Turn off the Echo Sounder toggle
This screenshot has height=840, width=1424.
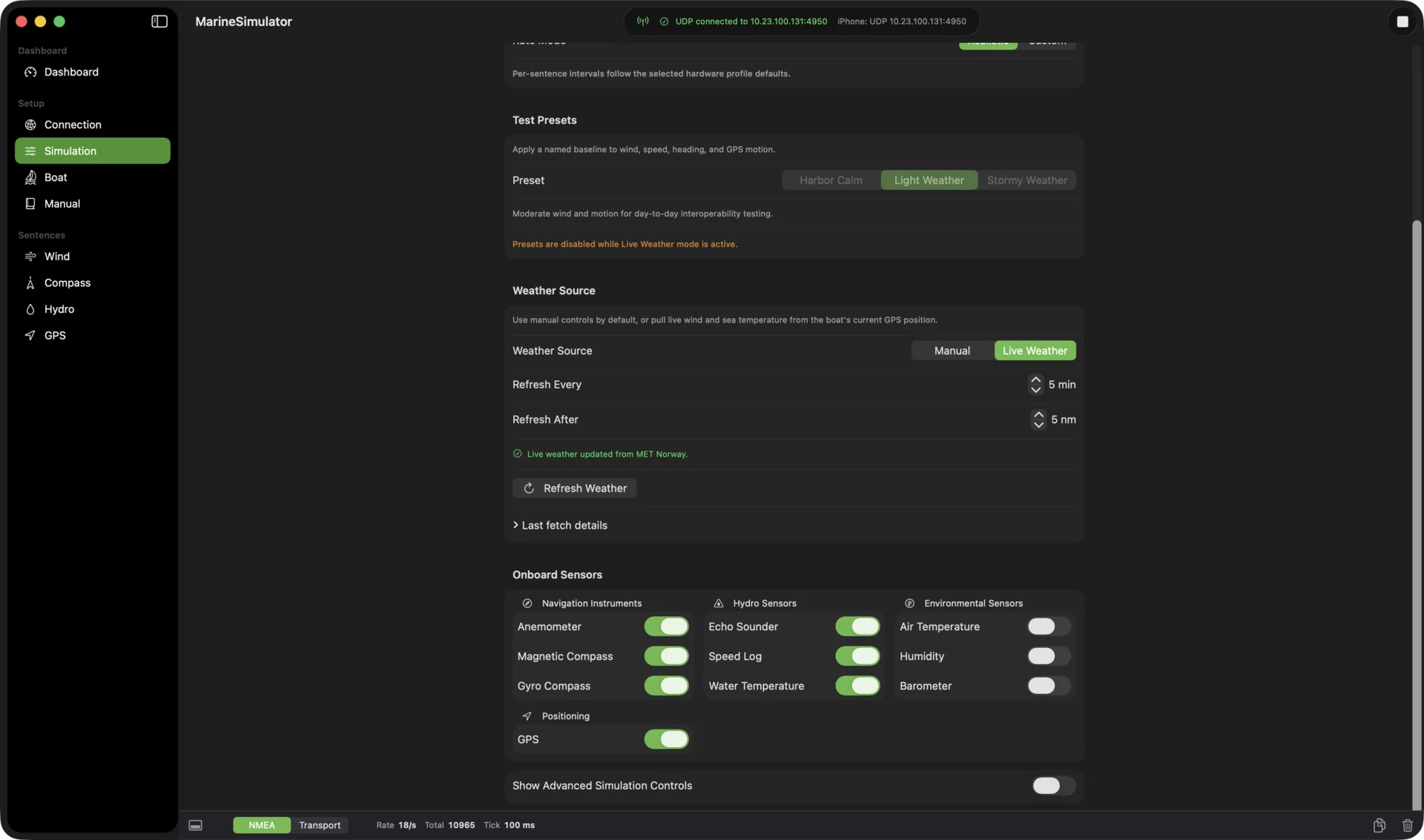click(x=857, y=626)
